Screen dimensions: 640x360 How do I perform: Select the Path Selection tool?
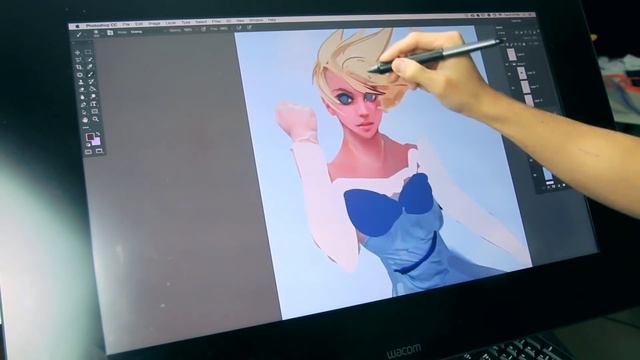(84, 112)
